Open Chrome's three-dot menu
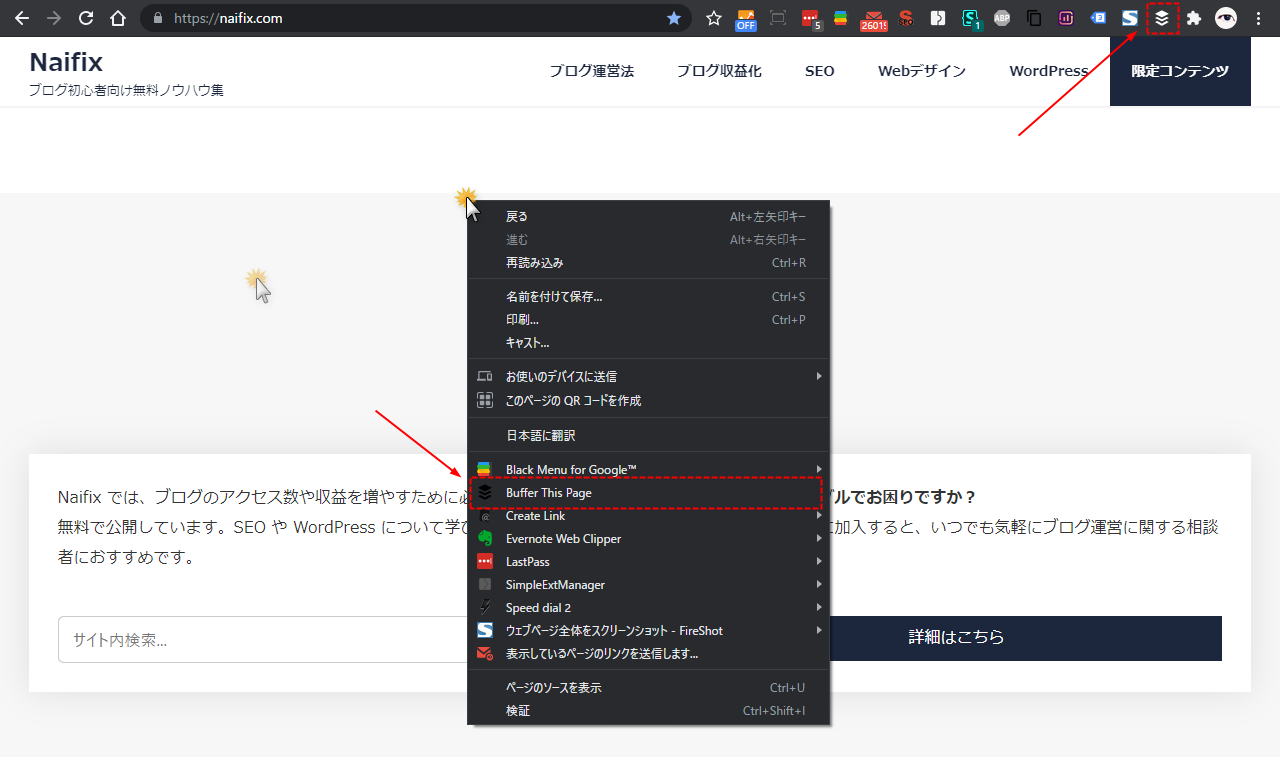This screenshot has height=757, width=1280. (1258, 18)
